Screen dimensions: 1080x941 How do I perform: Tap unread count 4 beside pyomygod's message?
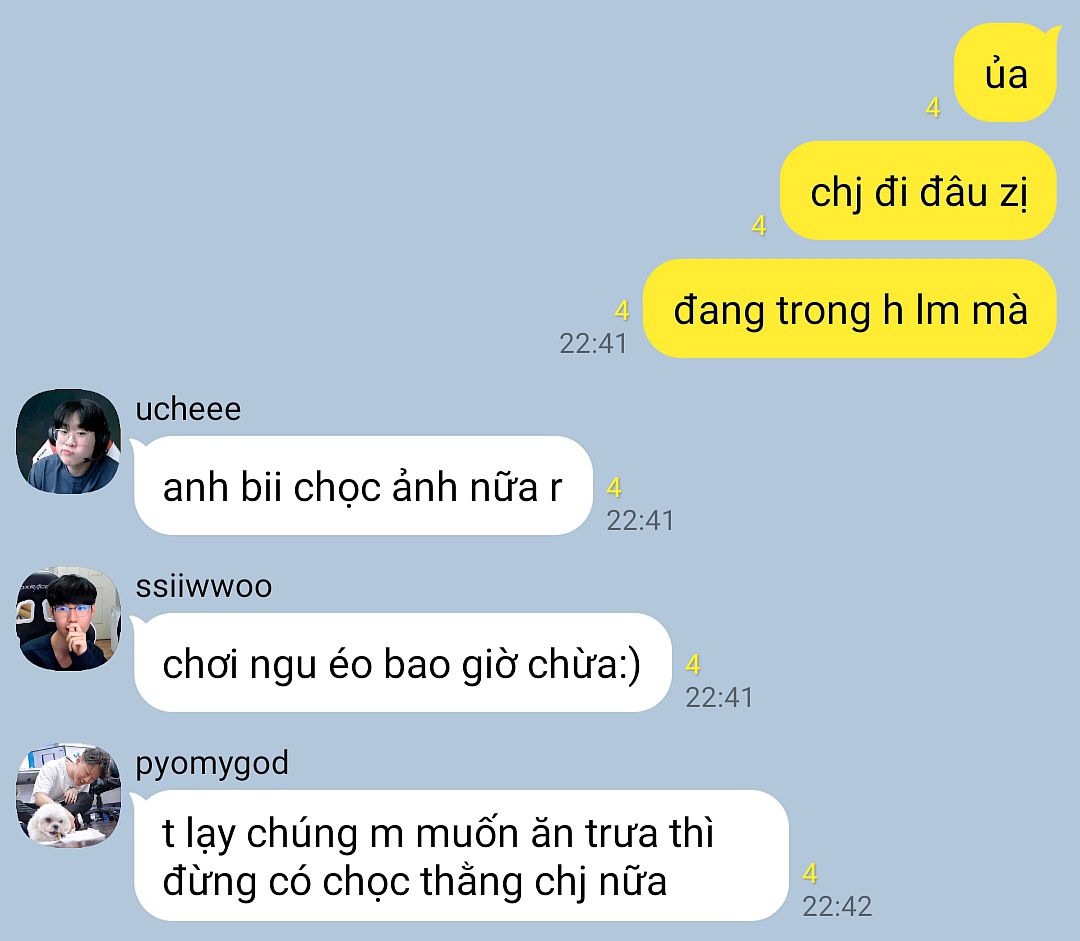[811, 873]
